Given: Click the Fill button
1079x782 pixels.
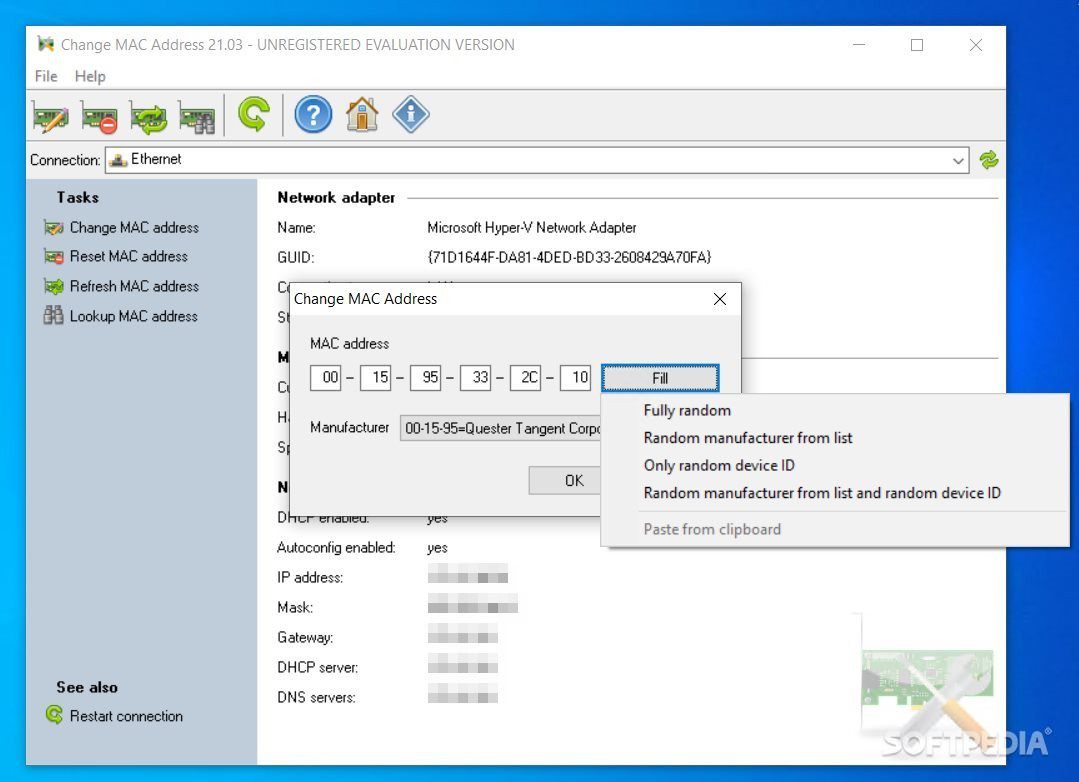Looking at the screenshot, I should tap(660, 378).
